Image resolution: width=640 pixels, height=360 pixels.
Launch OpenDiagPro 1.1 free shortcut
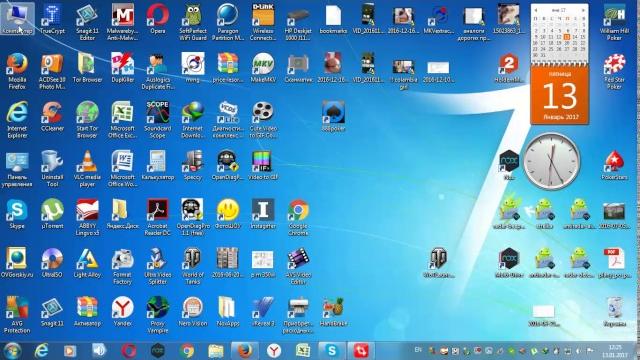coord(193,218)
